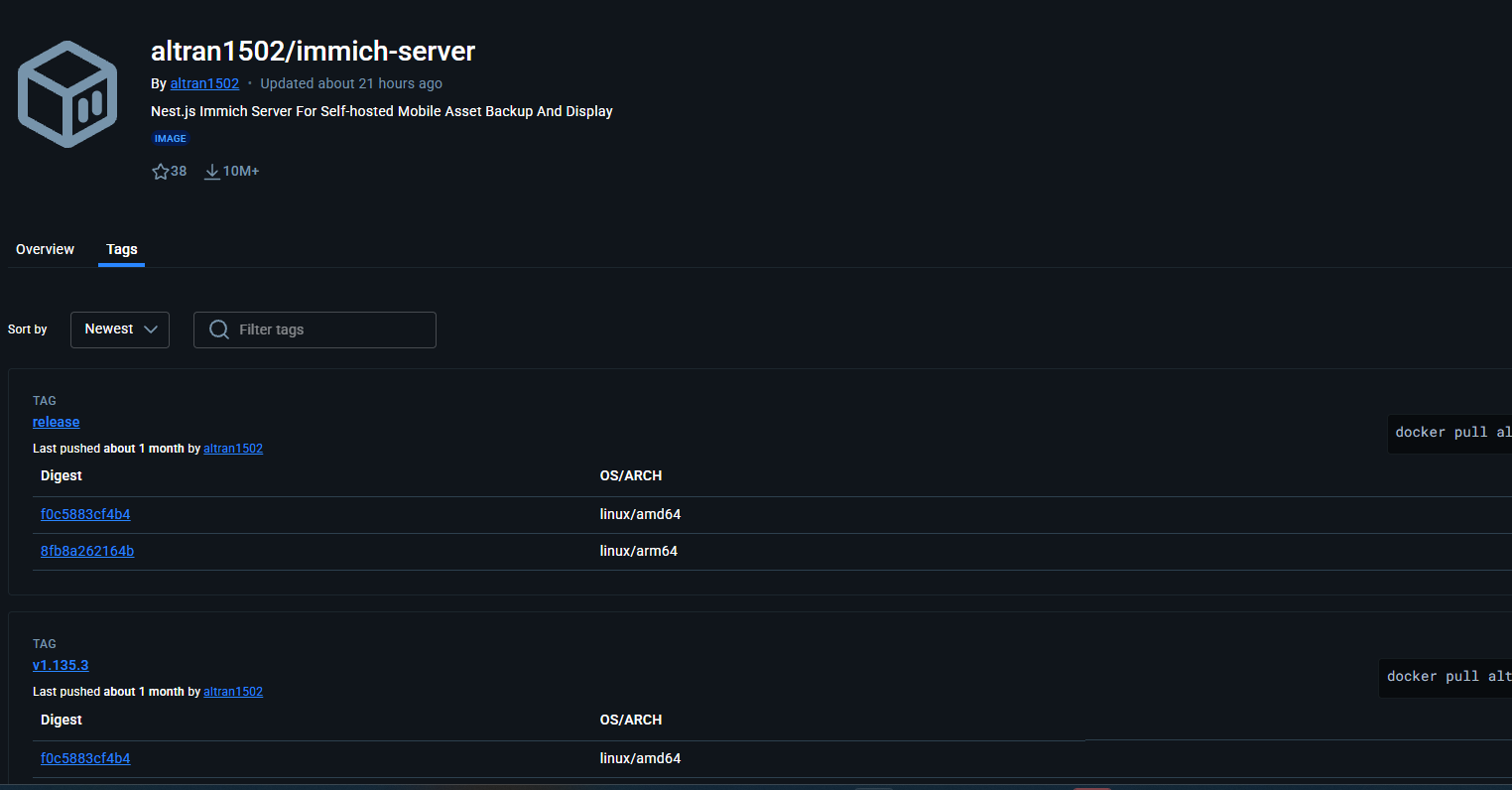Open the altran1502 publisher link under the title
Image resolution: width=1512 pixels, height=790 pixels.
[204, 83]
